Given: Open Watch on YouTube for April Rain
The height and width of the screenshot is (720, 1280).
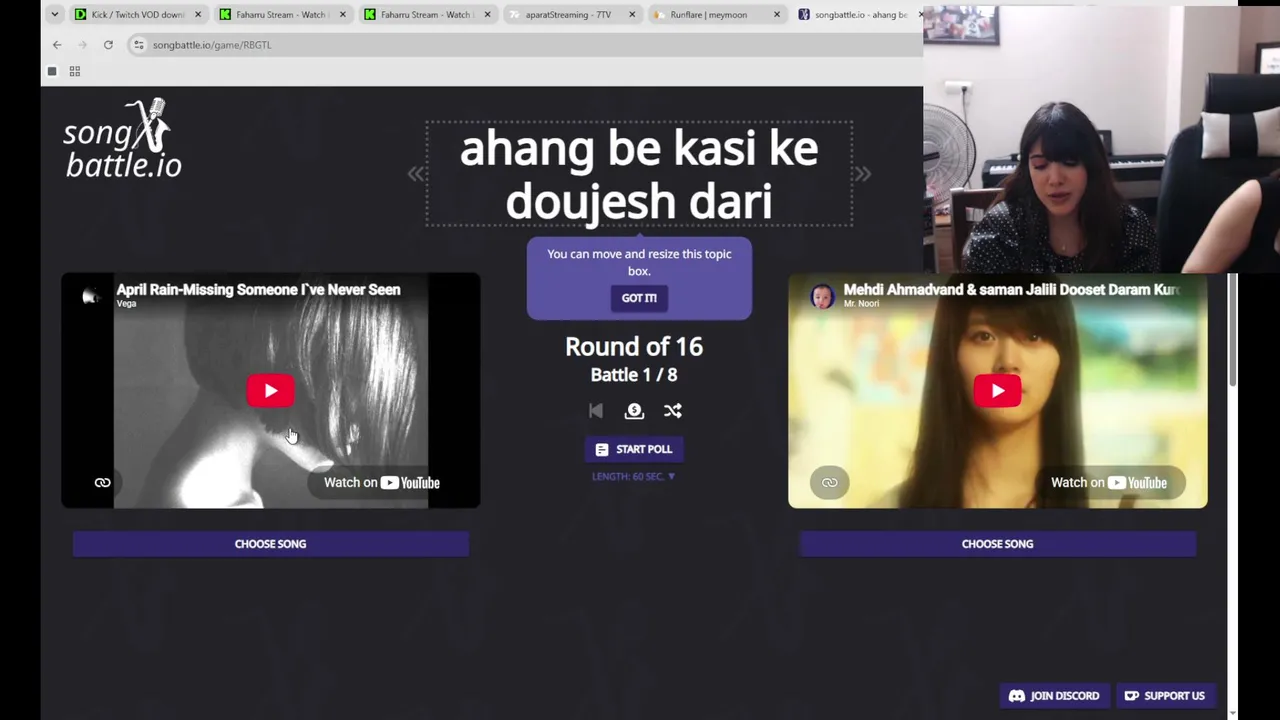Looking at the screenshot, I should [381, 483].
